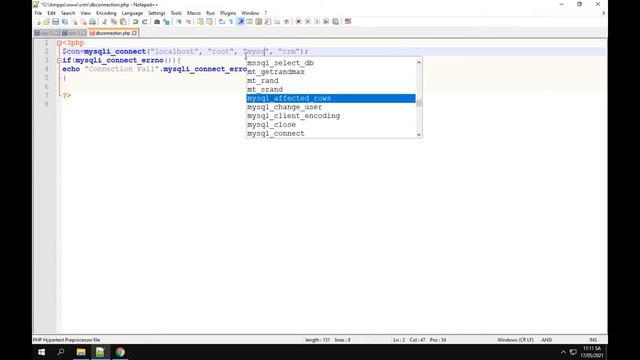
Task: Click the Save recorded macro icon
Action: [336, 22]
